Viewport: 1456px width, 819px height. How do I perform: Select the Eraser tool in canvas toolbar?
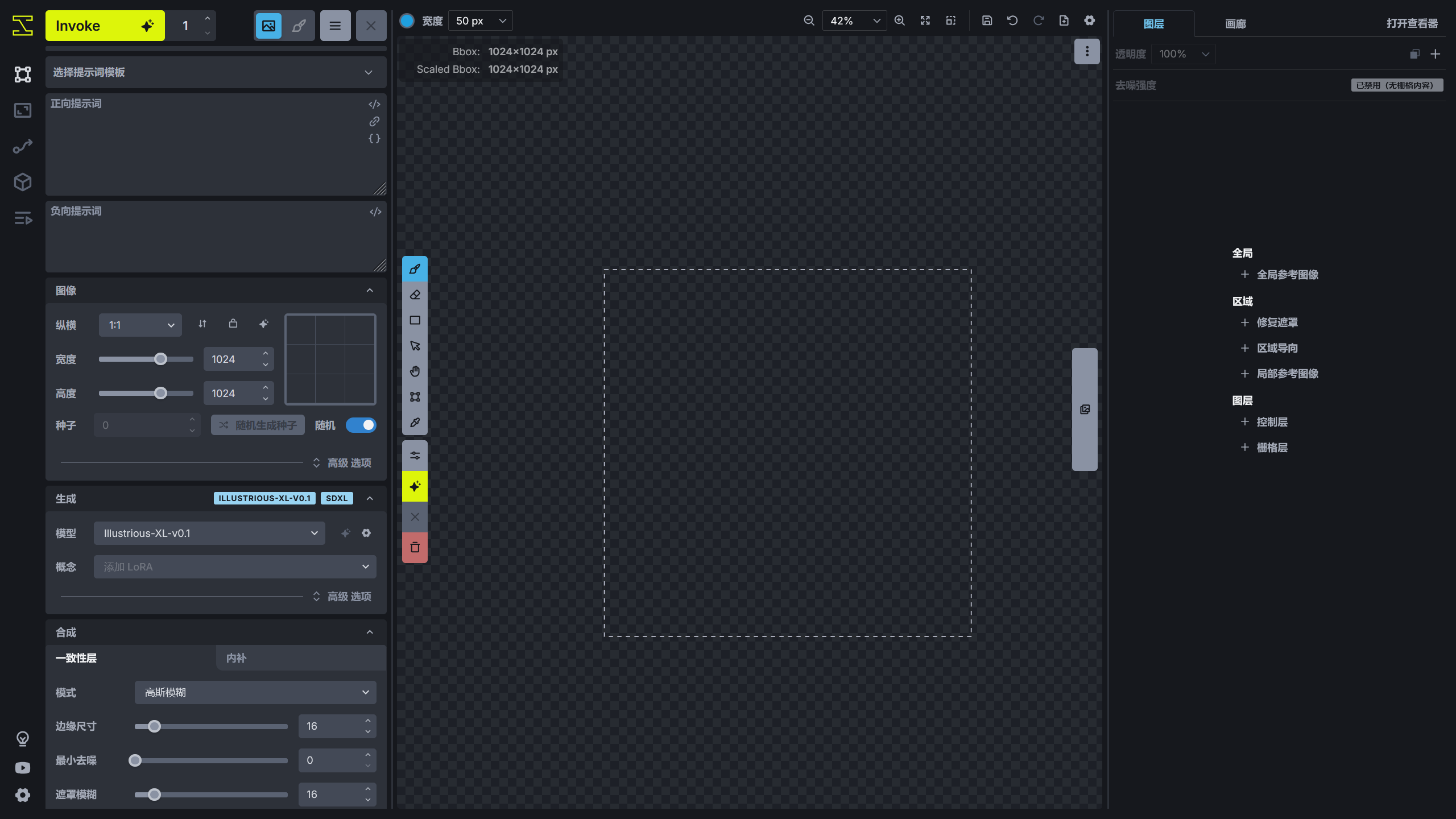tap(415, 295)
